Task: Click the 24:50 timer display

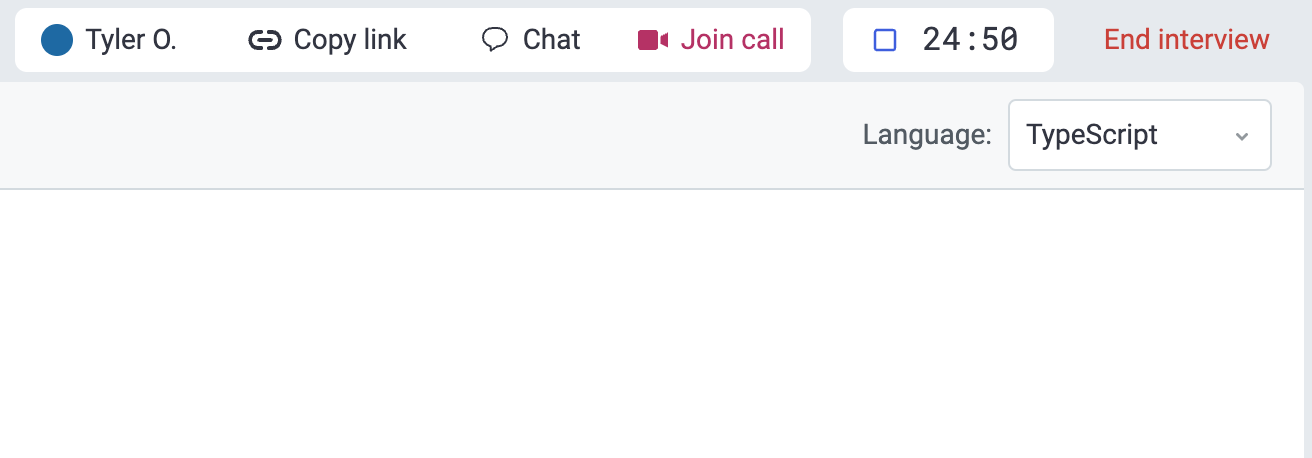Action: pyautogui.click(x=970, y=40)
